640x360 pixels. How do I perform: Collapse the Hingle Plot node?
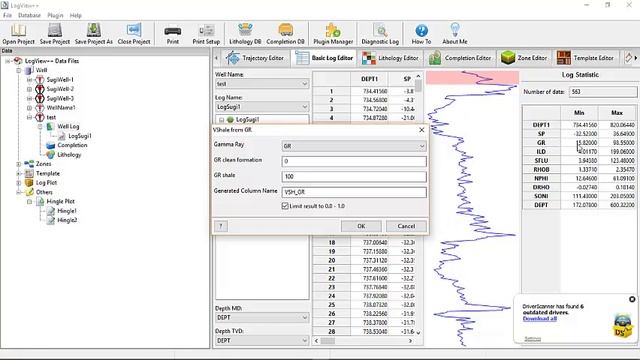(x=29, y=202)
